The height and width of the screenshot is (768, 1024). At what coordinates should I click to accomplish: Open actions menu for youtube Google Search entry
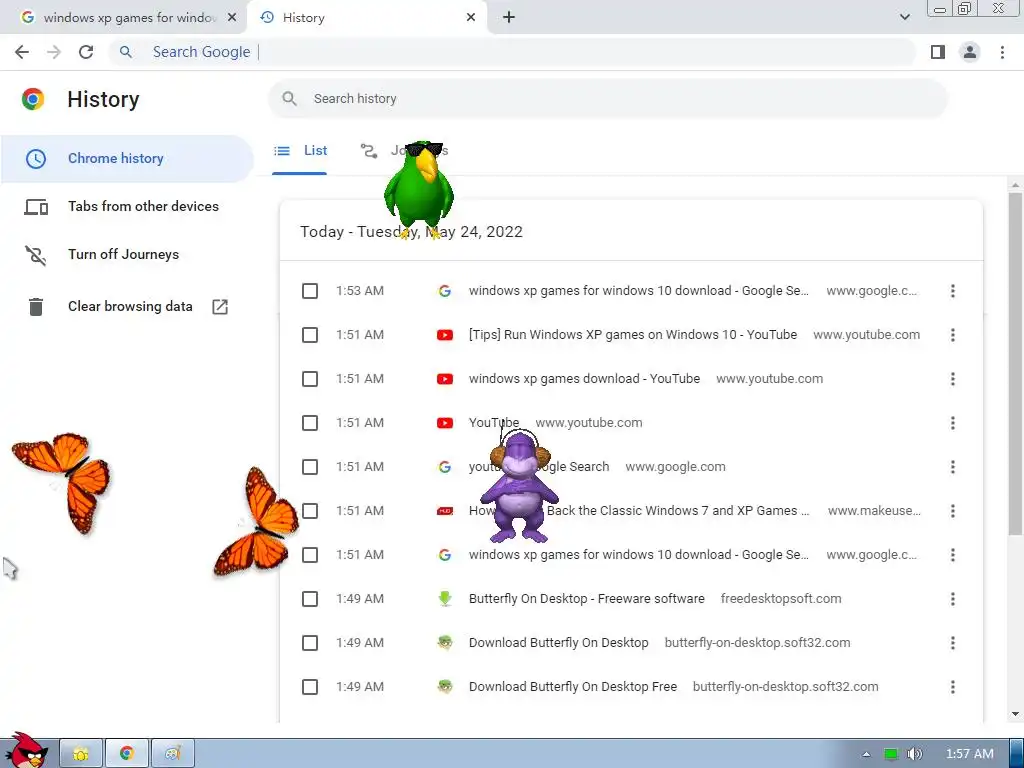(x=953, y=467)
